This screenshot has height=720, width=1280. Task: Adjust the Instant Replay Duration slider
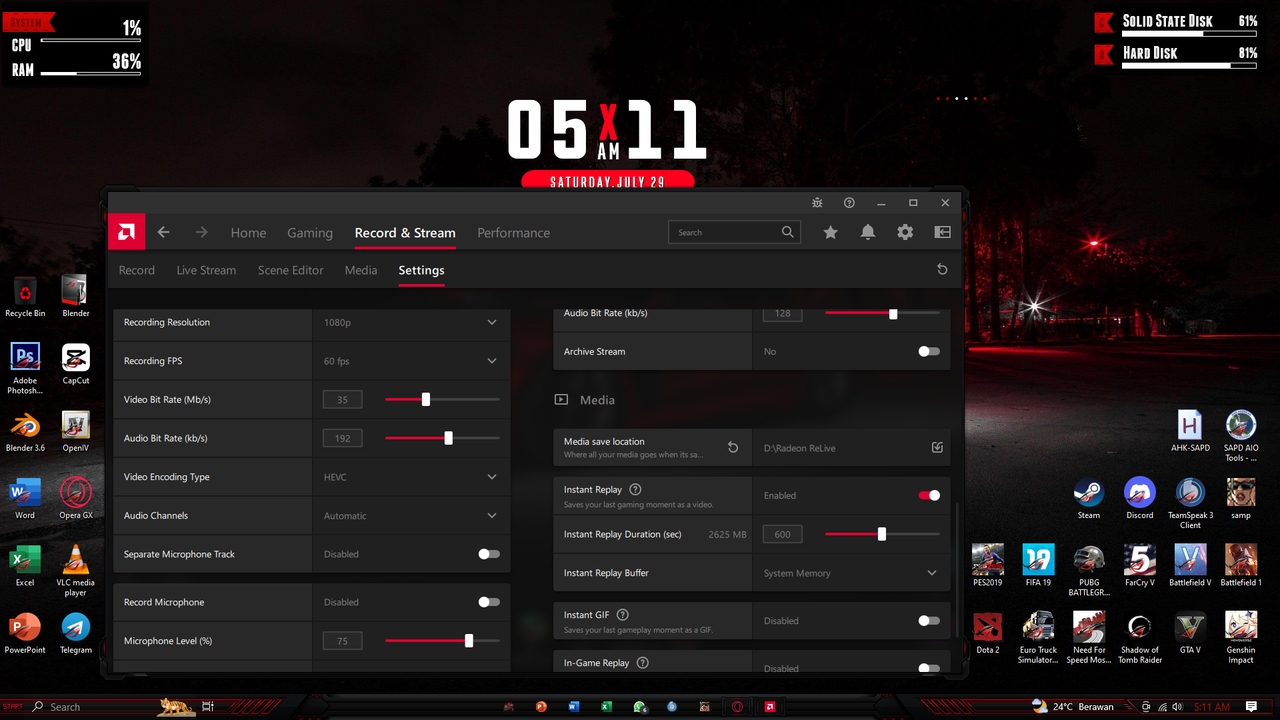point(882,534)
